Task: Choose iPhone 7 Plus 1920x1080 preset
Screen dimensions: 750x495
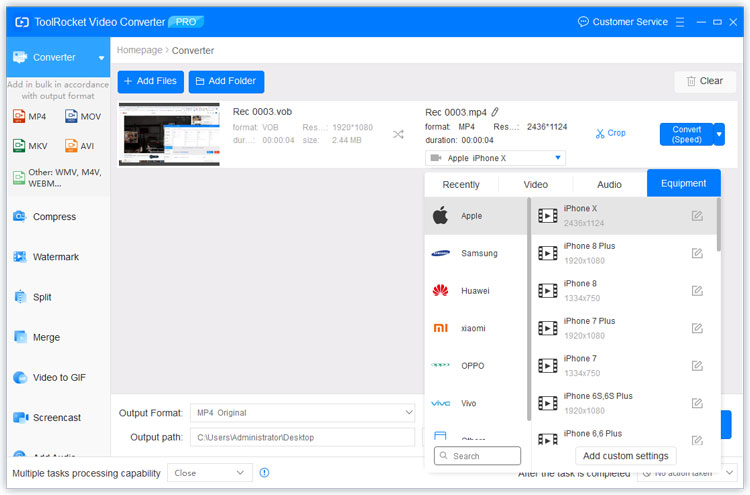Action: [x=624, y=328]
